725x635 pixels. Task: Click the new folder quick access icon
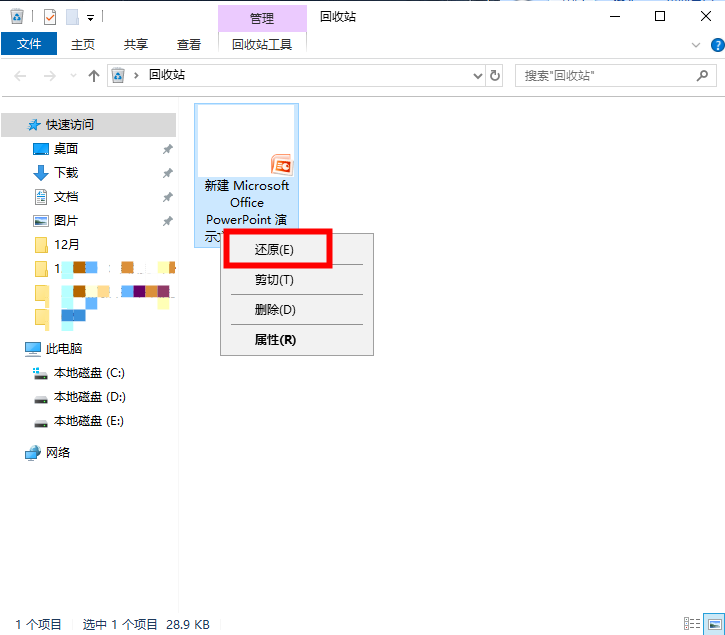click(x=72, y=17)
